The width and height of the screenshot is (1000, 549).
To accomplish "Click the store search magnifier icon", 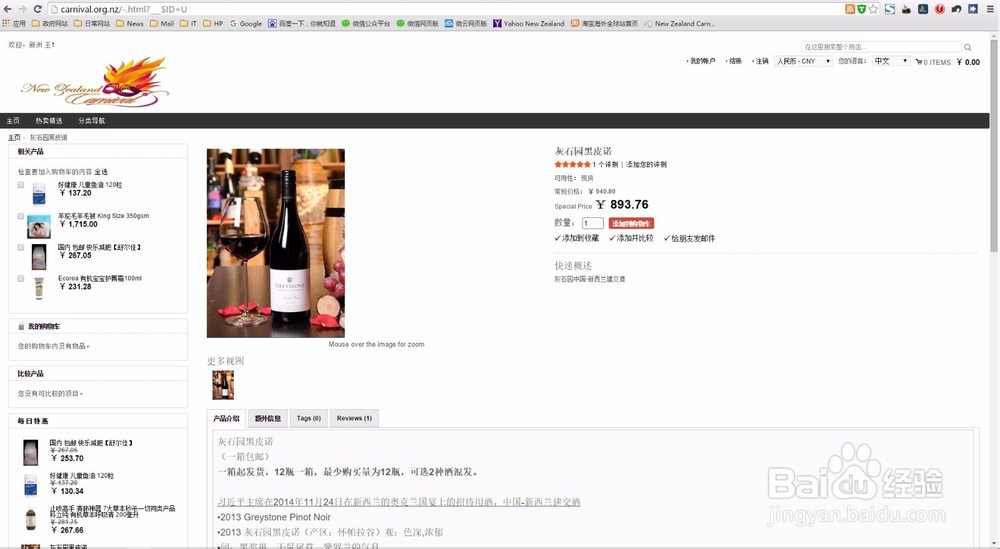I will (x=967, y=47).
